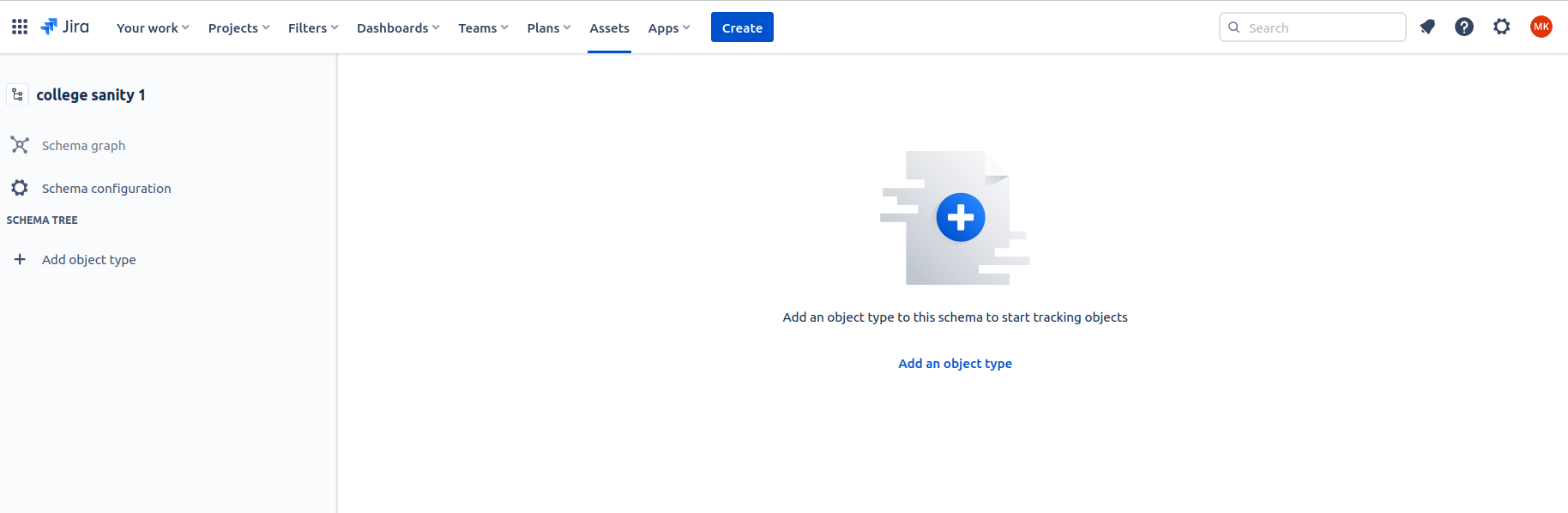This screenshot has height=513, width=1568.
Task: Click the Jira logo
Action: click(x=65, y=27)
